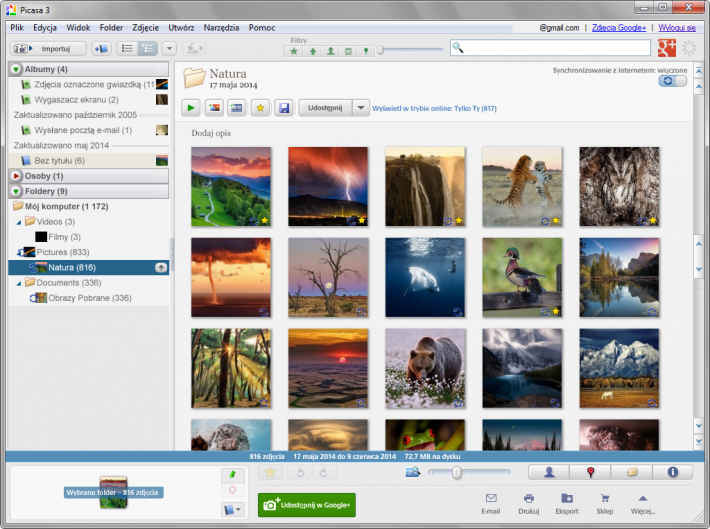Screen dimensions: 710x529
Task: Switch to tree folder view
Action: (148, 48)
